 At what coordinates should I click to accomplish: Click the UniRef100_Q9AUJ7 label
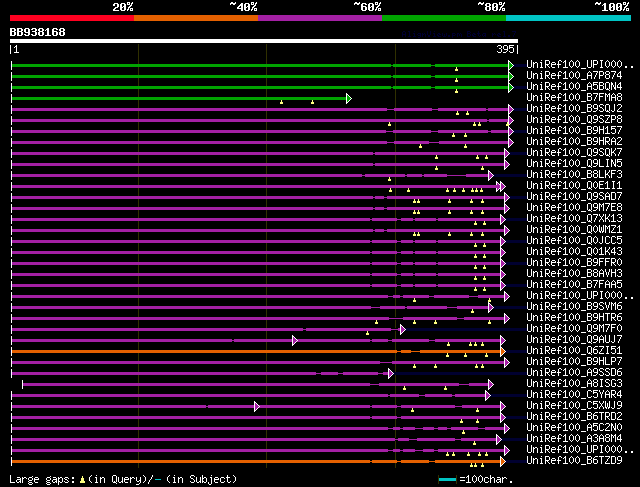(574, 340)
